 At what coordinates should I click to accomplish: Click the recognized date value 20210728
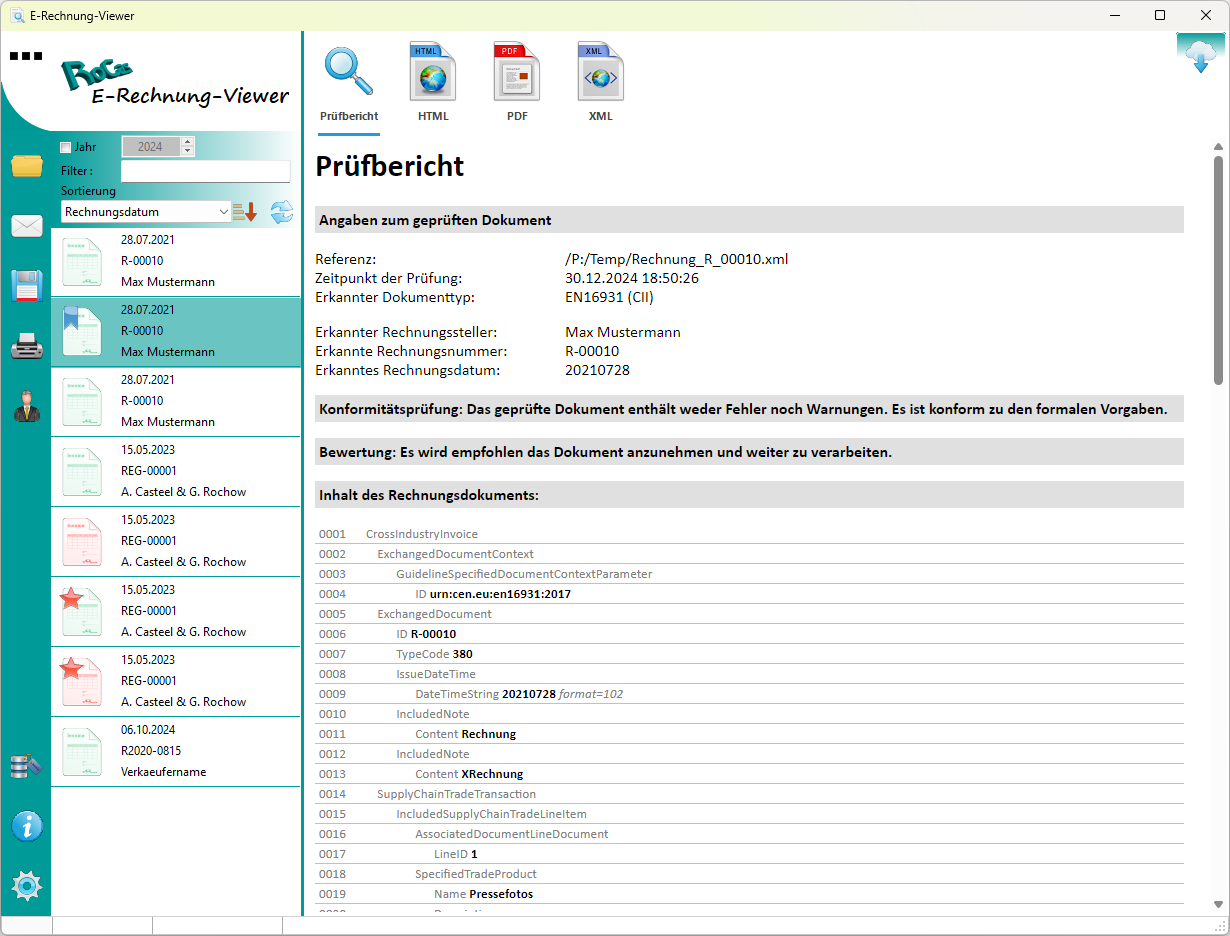tap(597, 370)
